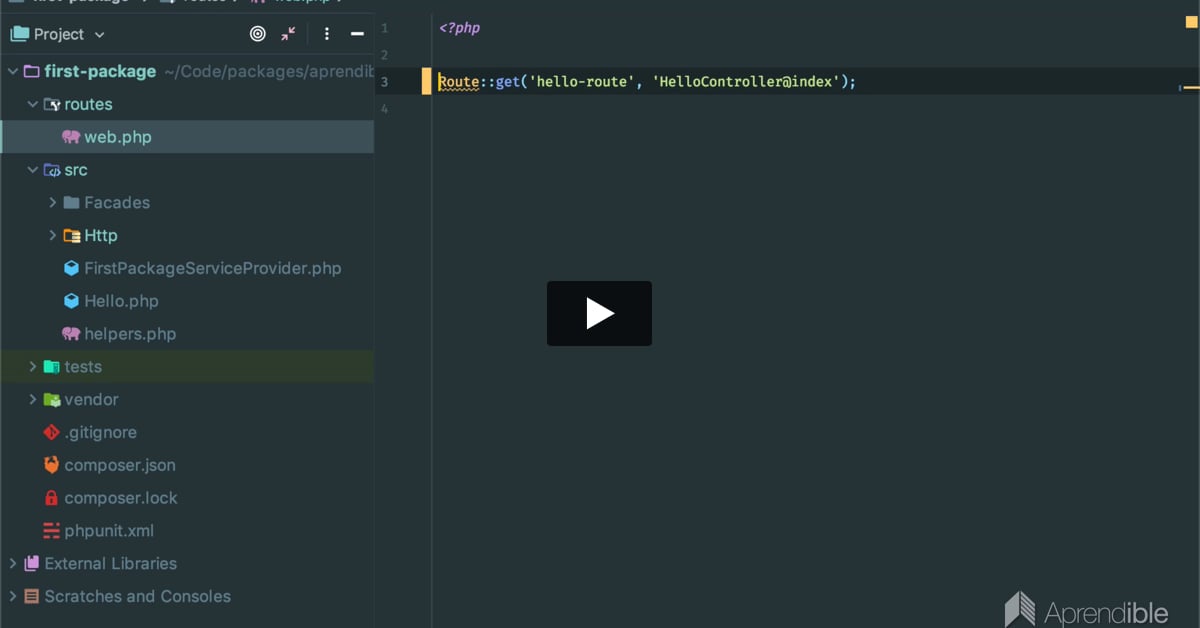Click the 'Route' class name in code
1200x628 pixels.
(459, 82)
